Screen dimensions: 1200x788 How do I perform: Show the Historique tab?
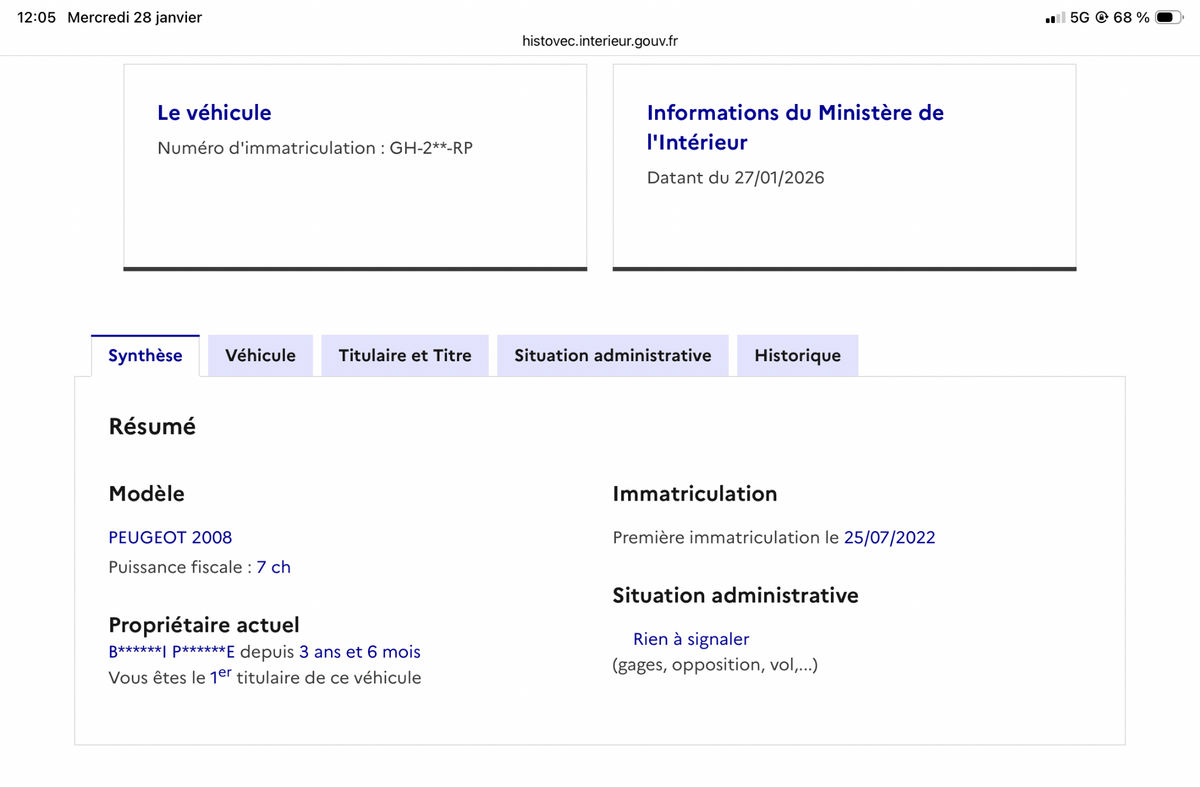(x=797, y=356)
